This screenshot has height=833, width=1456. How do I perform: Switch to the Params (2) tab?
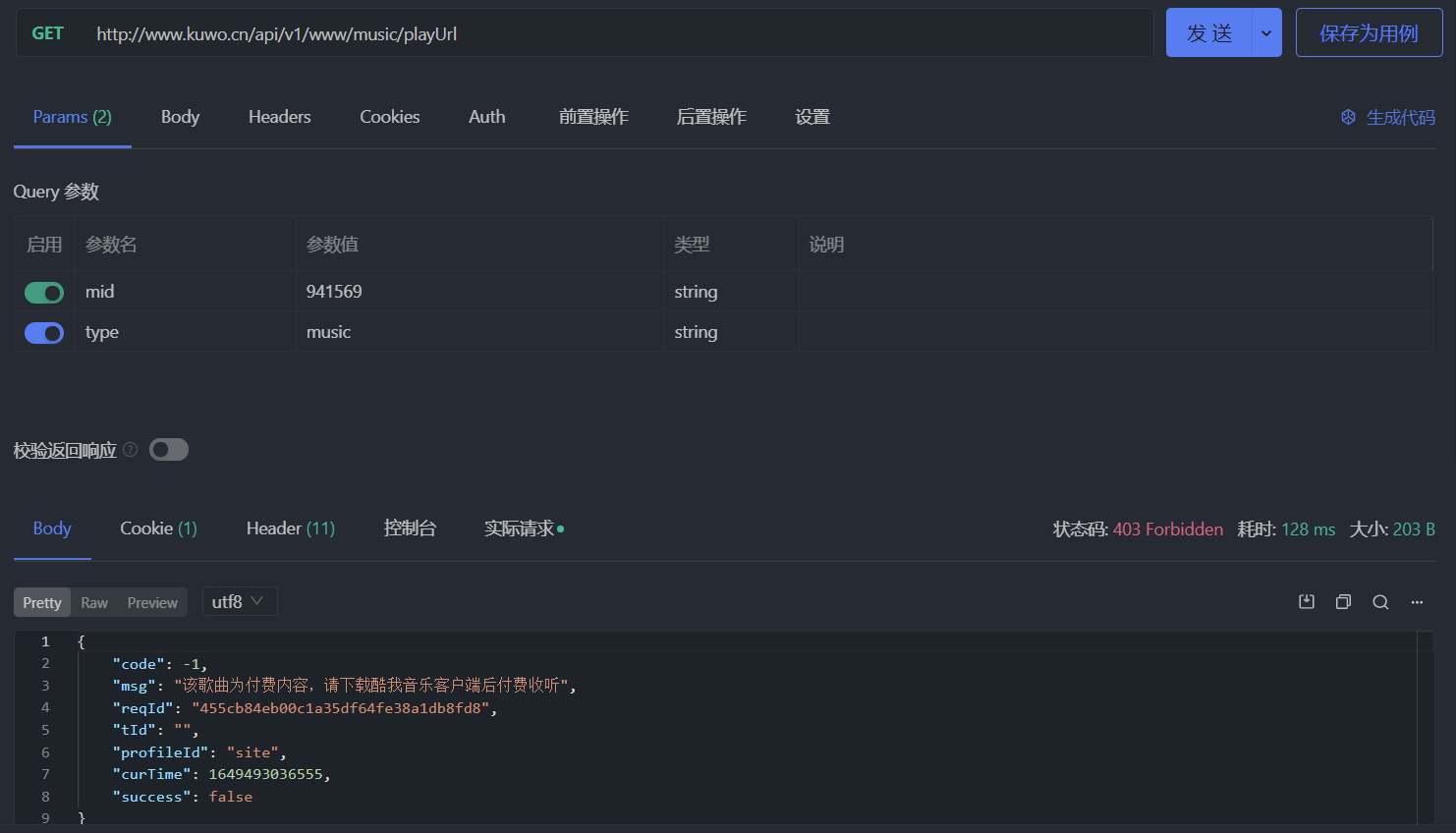point(73,117)
